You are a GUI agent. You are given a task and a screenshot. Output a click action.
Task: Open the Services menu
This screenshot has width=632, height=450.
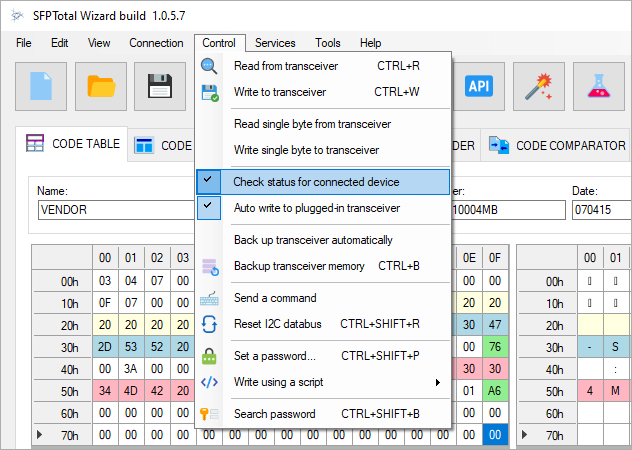pyautogui.click(x=275, y=43)
